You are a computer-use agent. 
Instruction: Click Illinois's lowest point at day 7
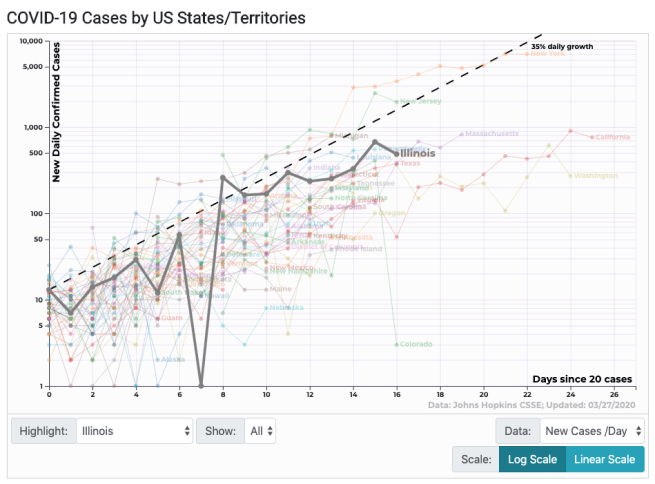(x=202, y=385)
